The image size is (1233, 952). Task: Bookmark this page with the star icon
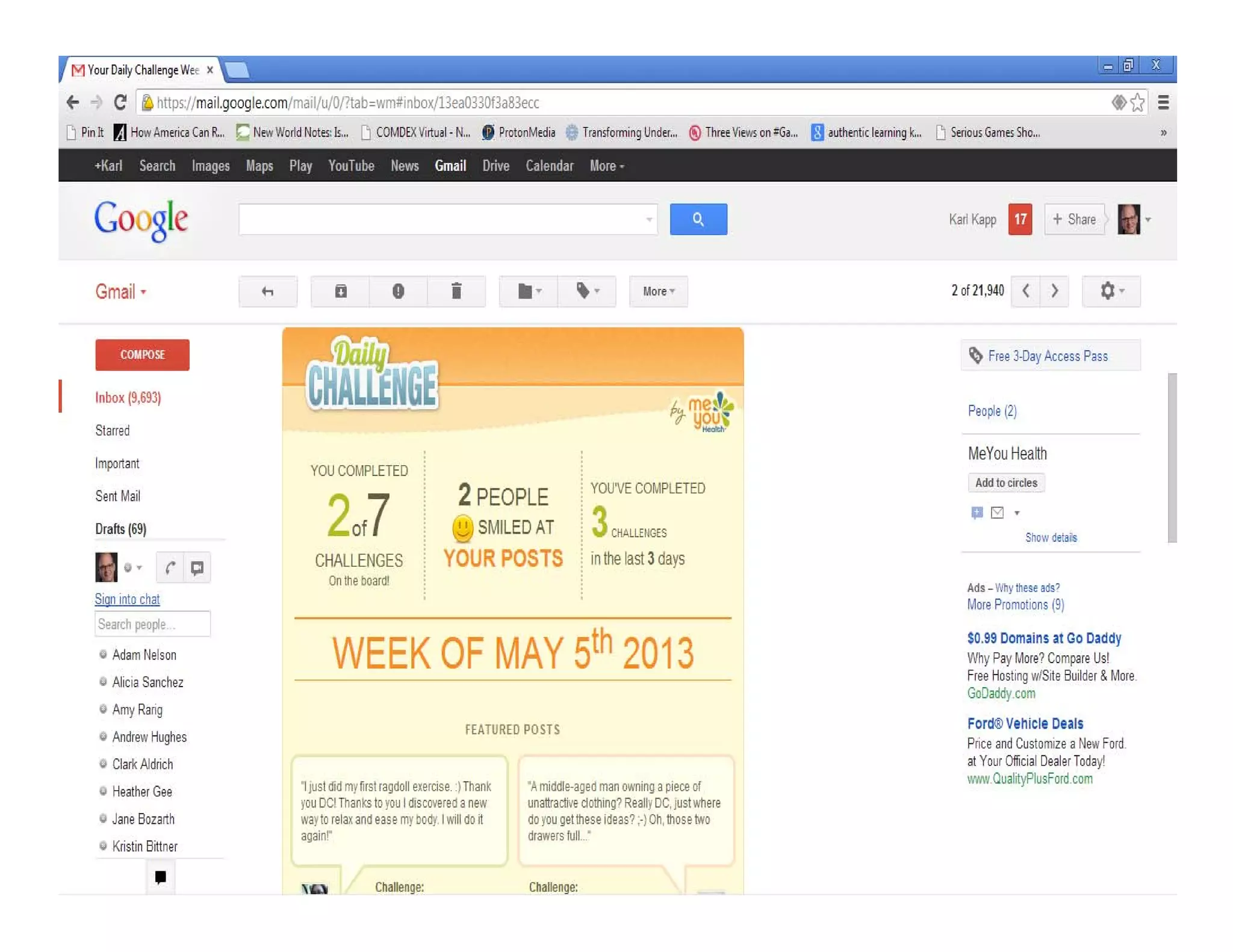[1137, 103]
